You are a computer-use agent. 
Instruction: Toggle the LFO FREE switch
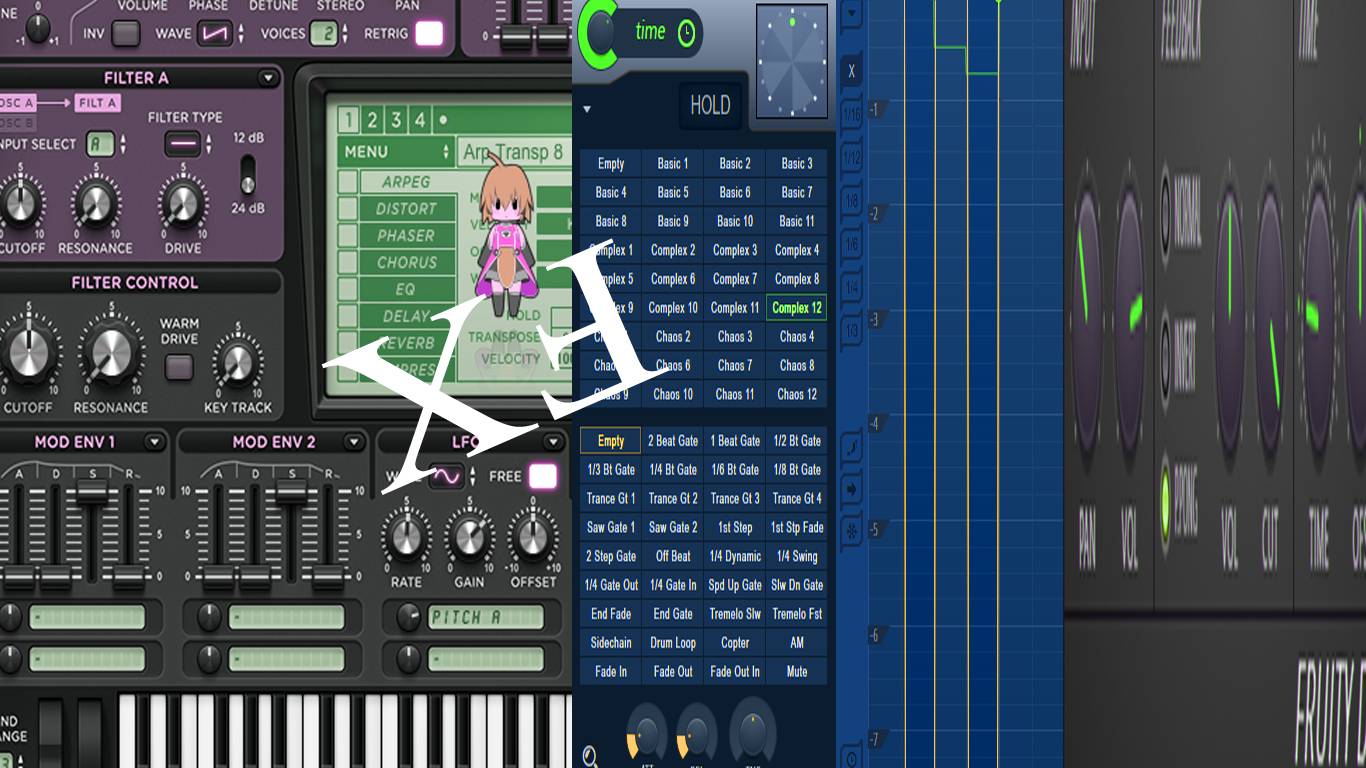point(542,476)
